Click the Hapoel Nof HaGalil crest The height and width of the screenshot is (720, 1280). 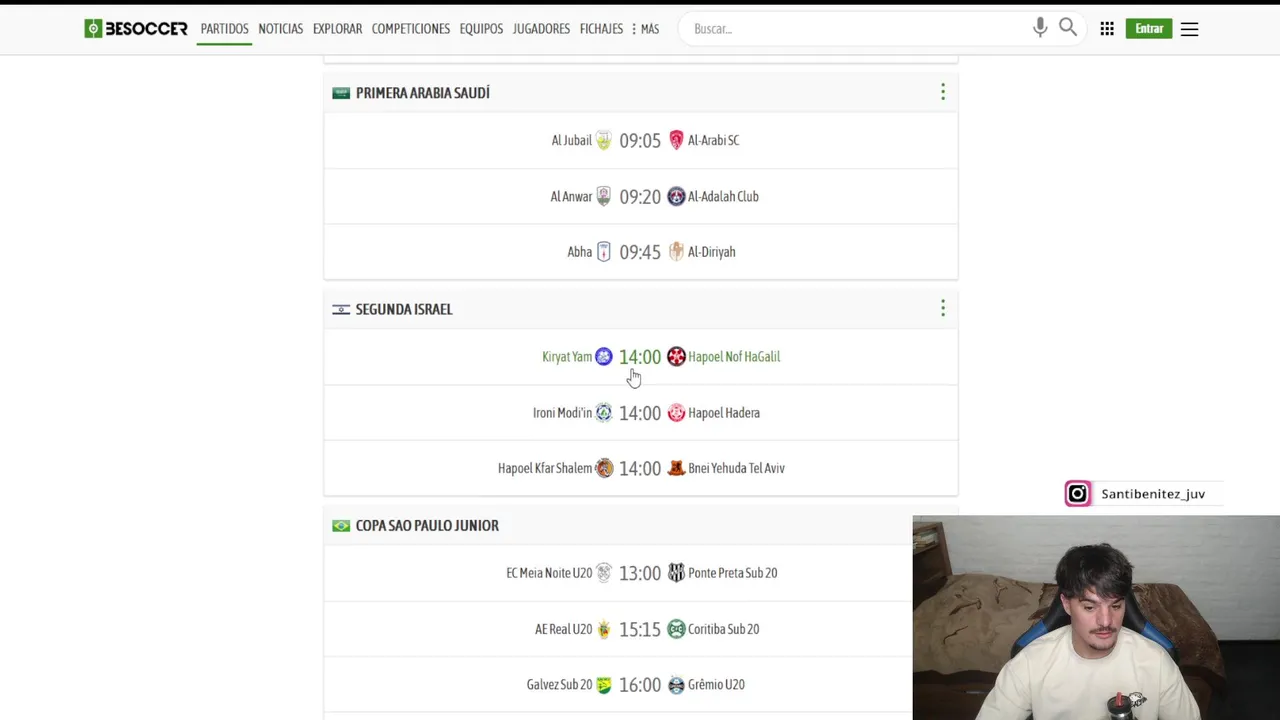point(676,357)
